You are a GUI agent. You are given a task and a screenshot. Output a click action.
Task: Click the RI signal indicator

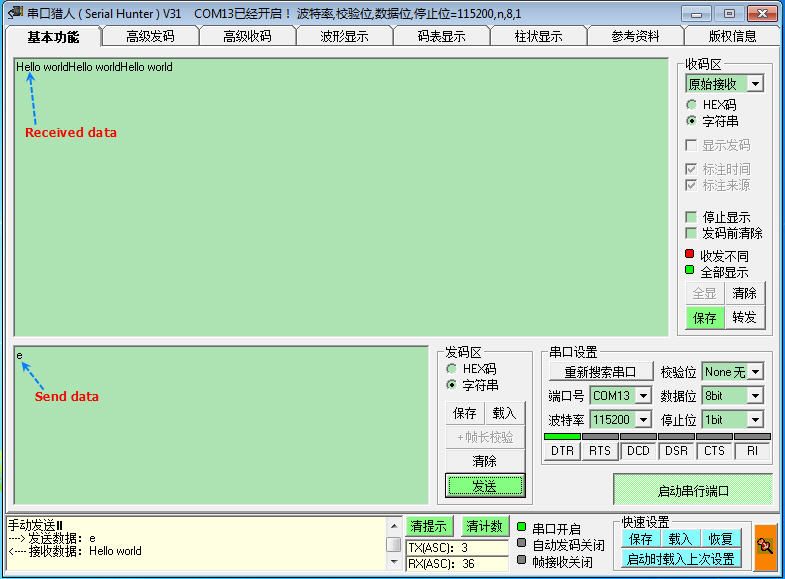(752, 450)
